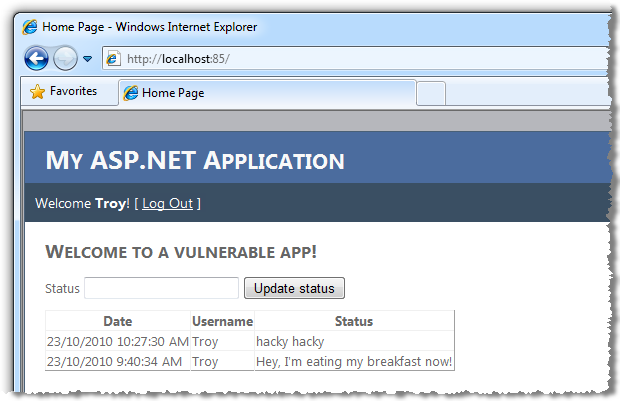Image resolution: width=620 pixels, height=401 pixels.
Task: Click the IE icon on Home Page tab
Action: 130,93
